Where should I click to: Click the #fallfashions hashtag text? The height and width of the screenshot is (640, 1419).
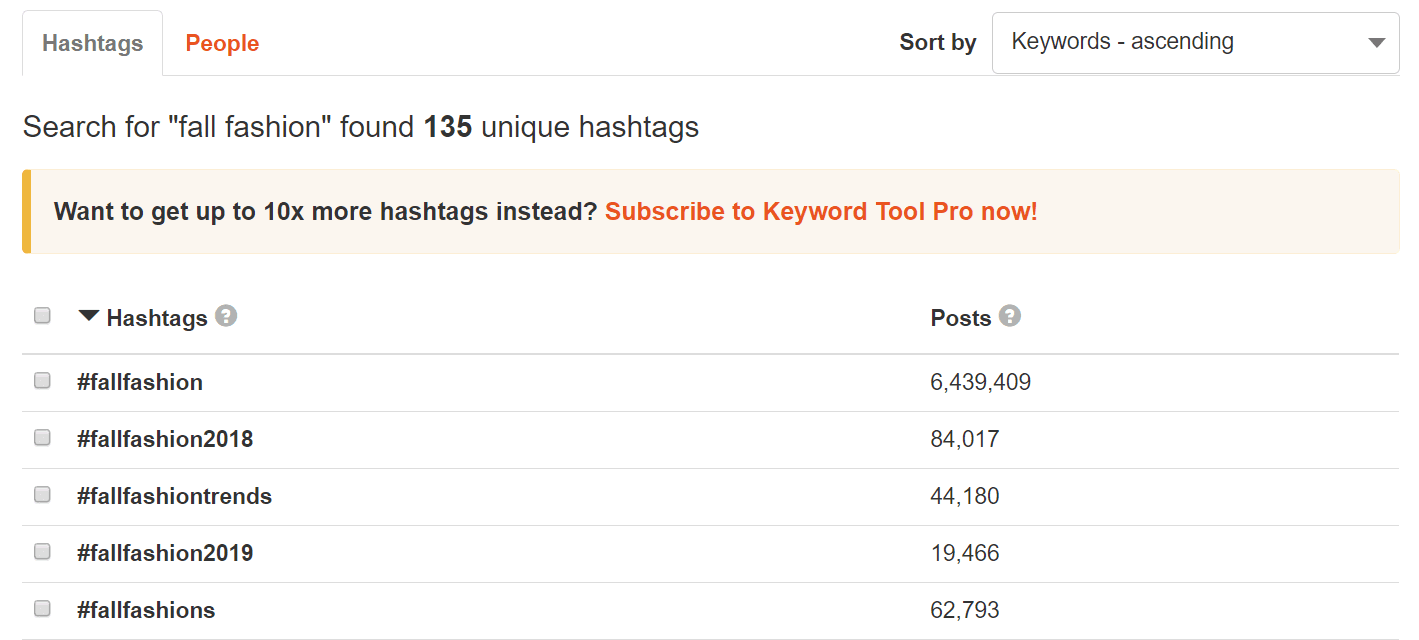coord(146,610)
